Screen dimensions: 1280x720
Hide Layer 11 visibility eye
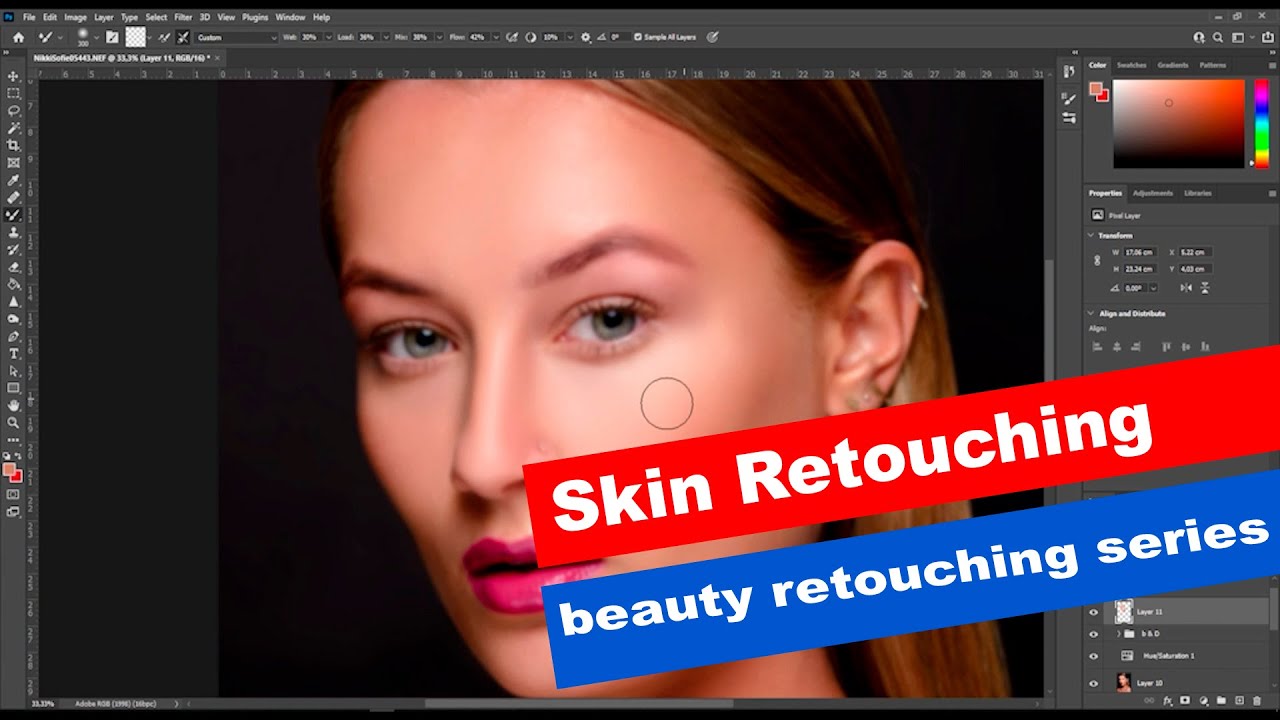(1093, 612)
